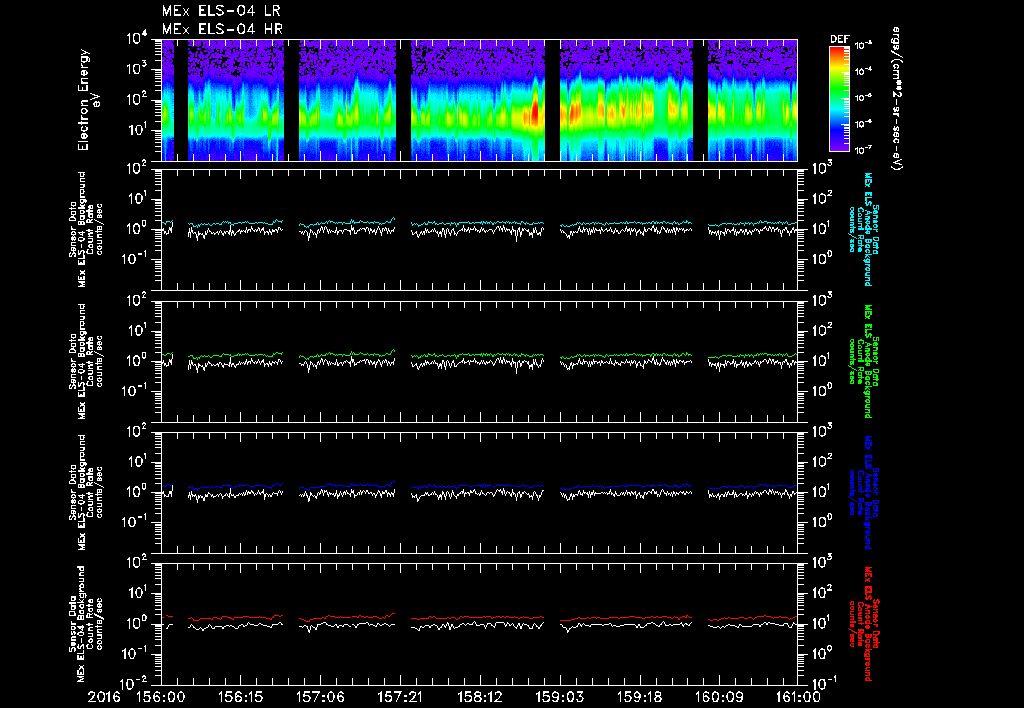Click 10⁻¹ left-axis tick in green panel
The height and width of the screenshot is (708, 1024).
point(137,391)
